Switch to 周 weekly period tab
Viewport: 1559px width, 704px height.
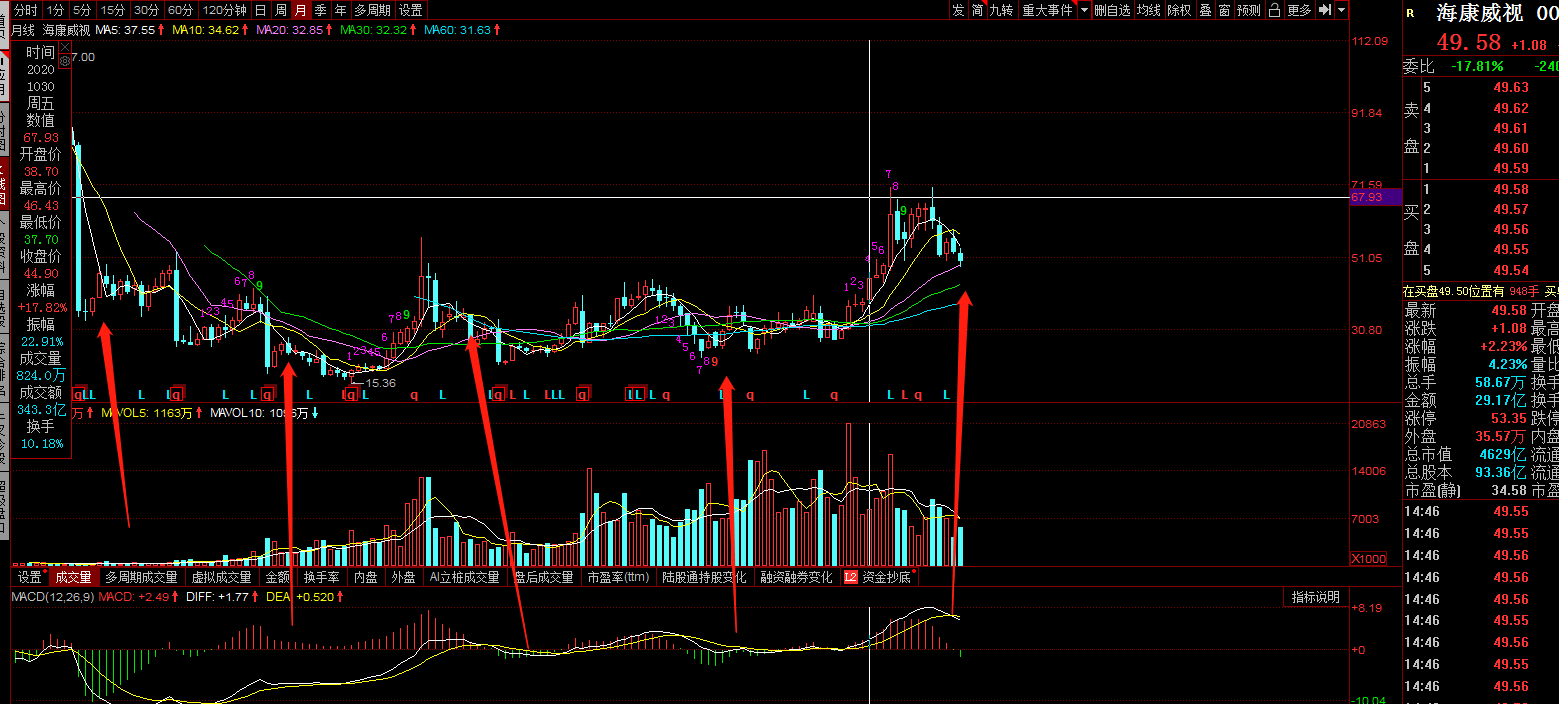(281, 10)
